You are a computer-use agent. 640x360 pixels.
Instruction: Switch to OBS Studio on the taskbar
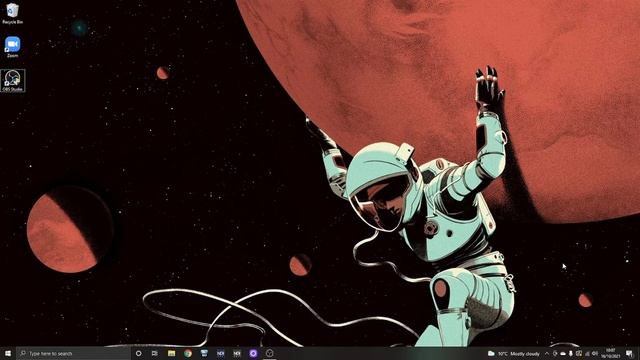pos(269,353)
